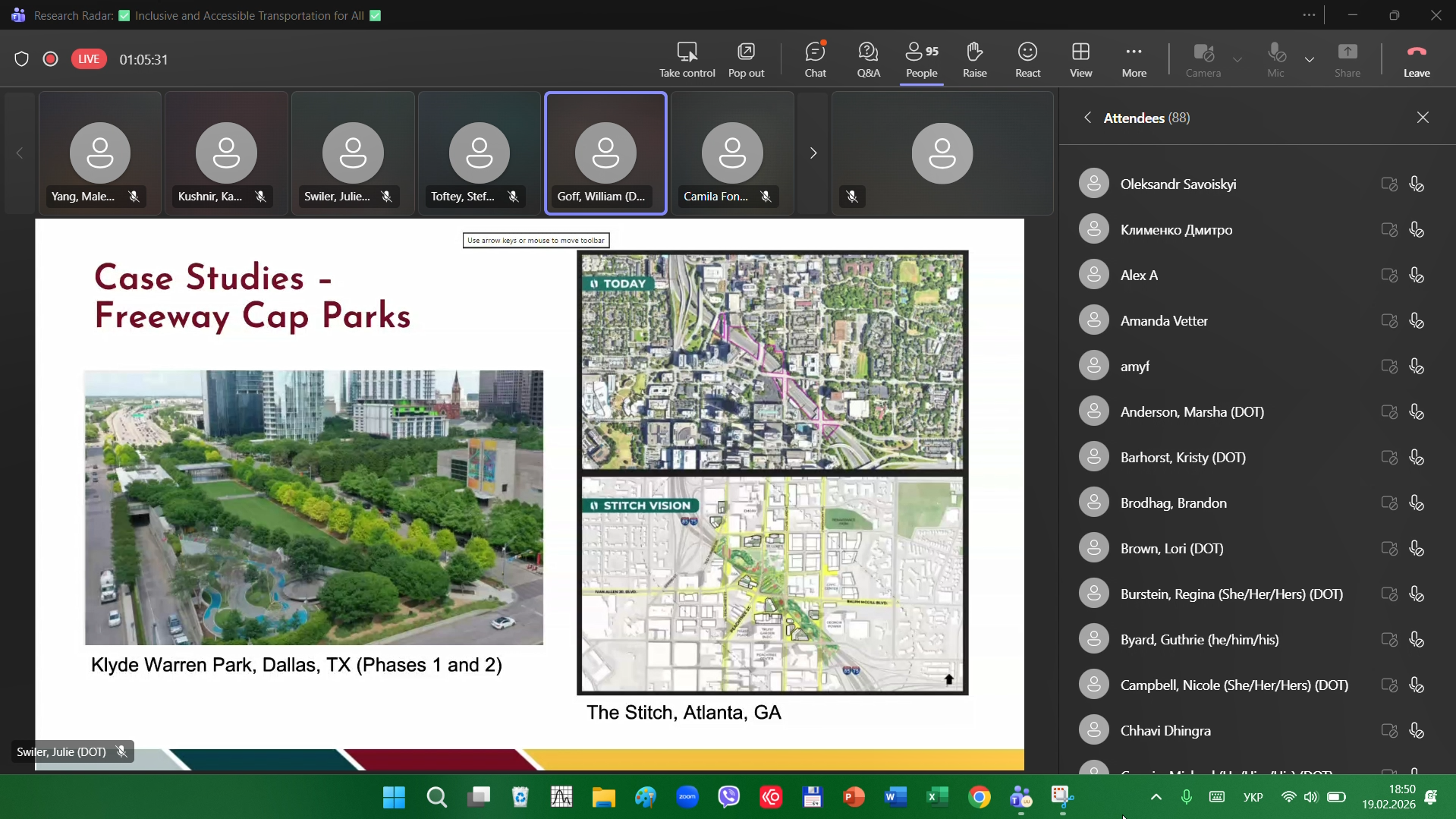Go back from the Attendees list

[1087, 118]
